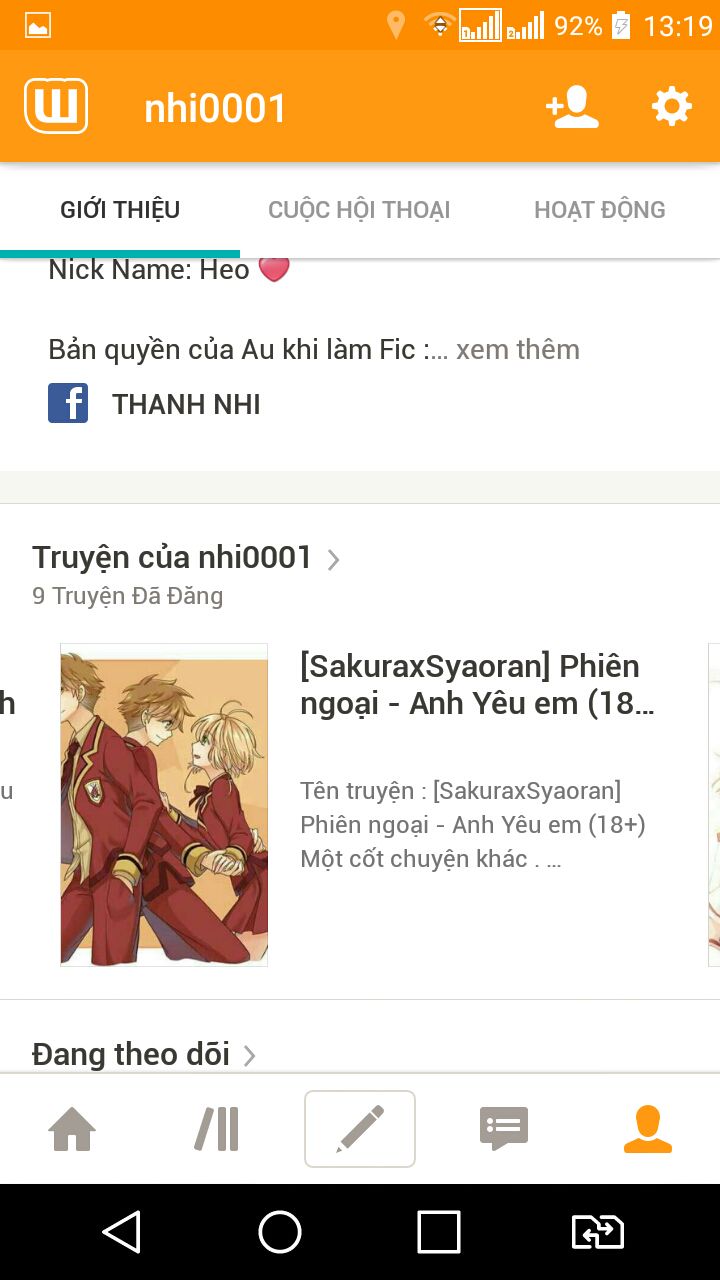Open the Library books icon
The height and width of the screenshot is (1280, 720).
tap(217, 1130)
